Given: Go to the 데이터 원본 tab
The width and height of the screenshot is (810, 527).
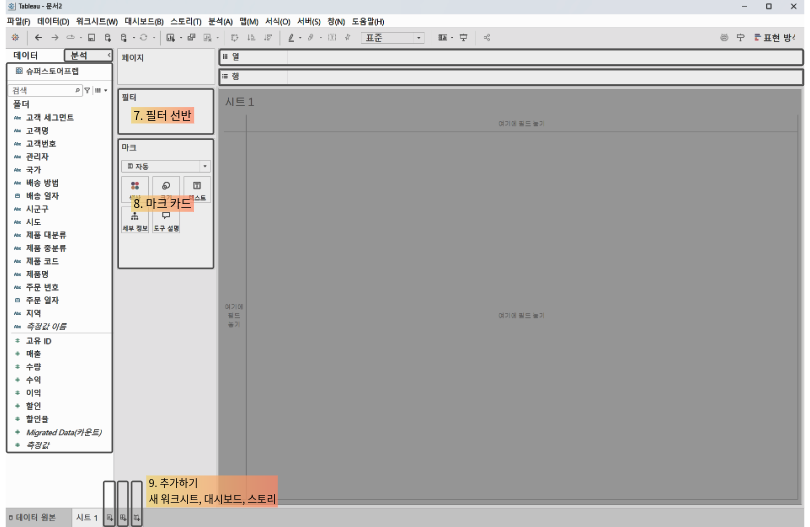Looking at the screenshot, I should (38, 517).
